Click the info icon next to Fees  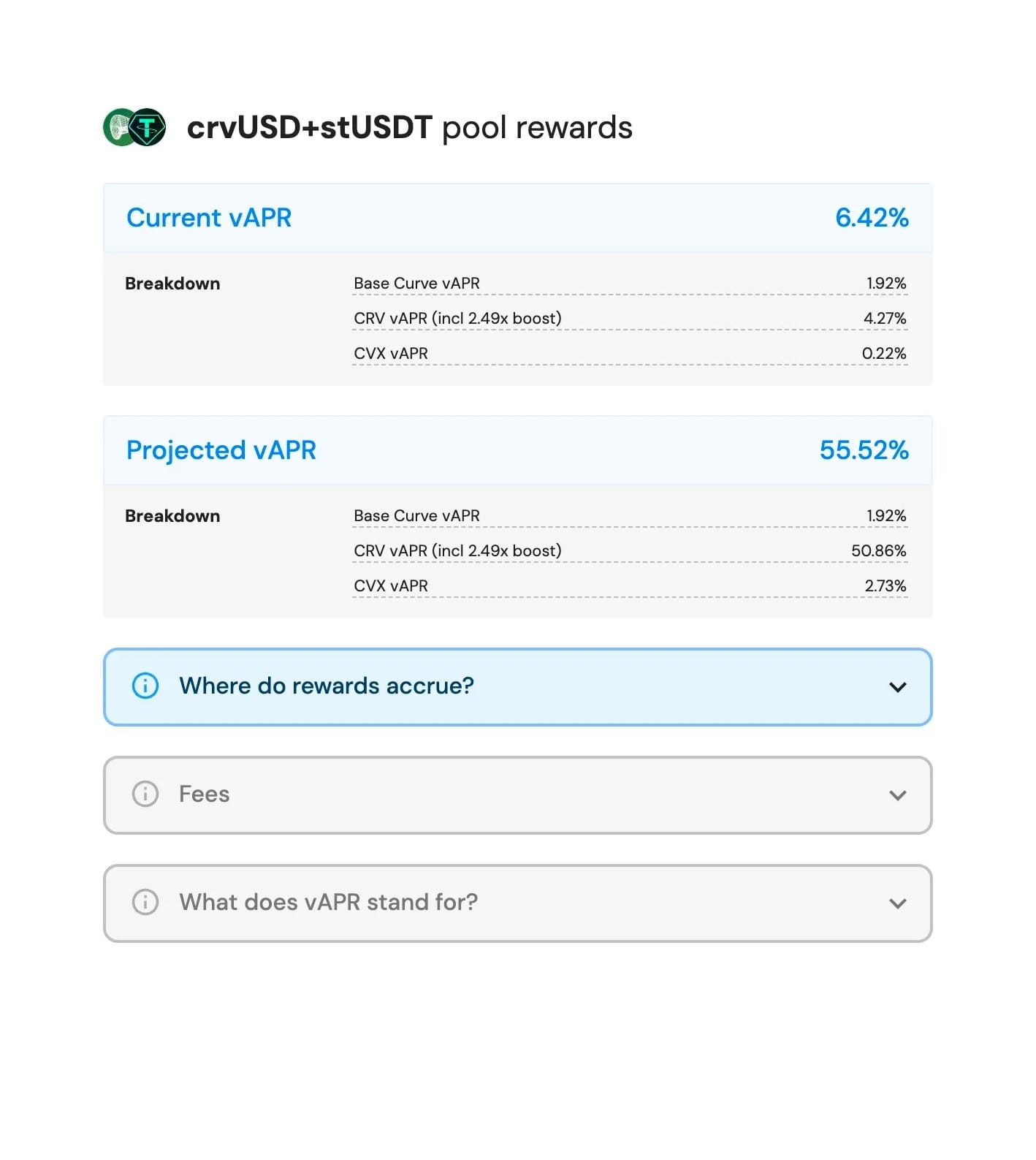145,794
